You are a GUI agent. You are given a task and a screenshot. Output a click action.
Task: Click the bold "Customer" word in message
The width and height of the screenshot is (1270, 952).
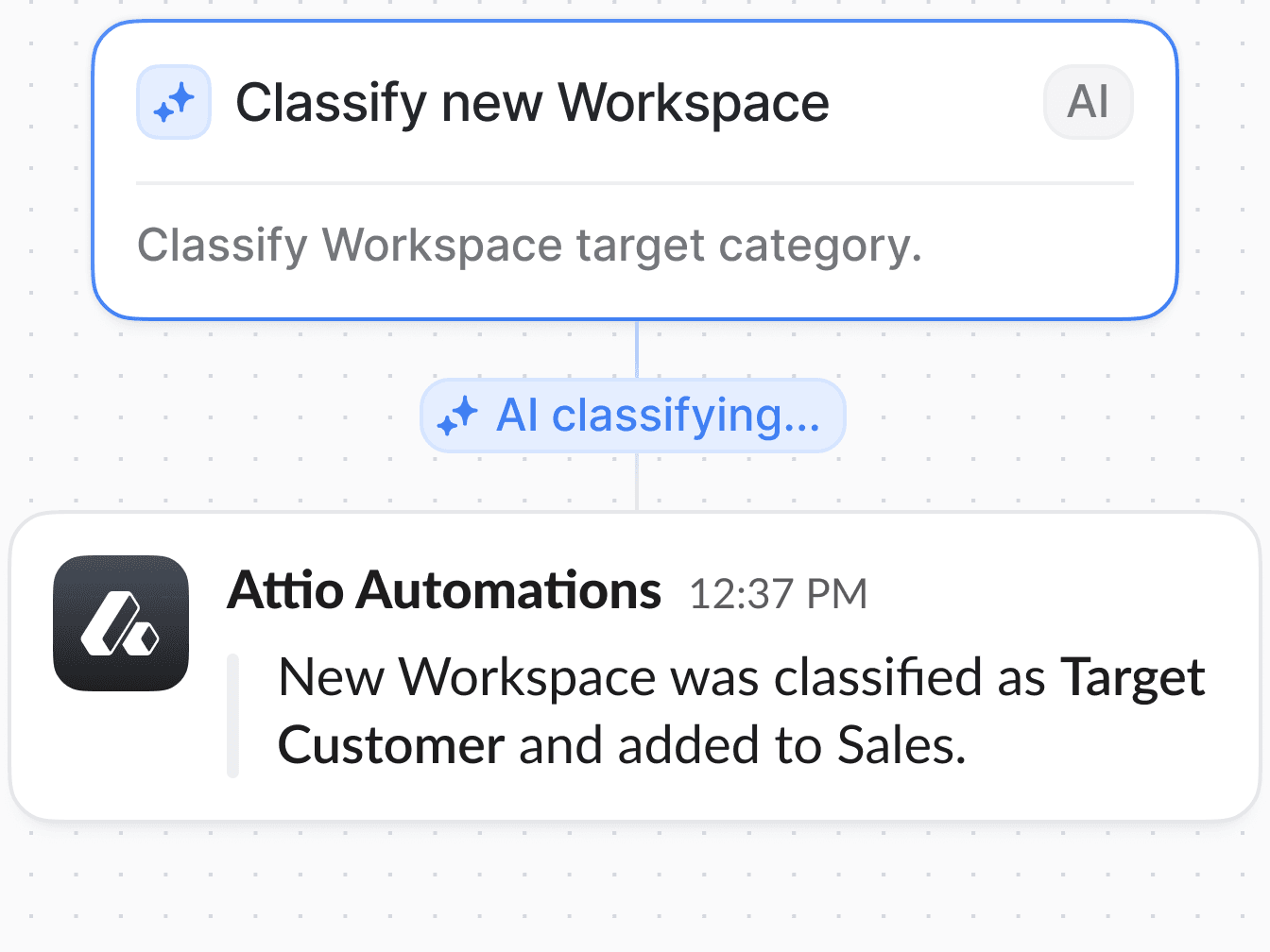[x=391, y=745]
